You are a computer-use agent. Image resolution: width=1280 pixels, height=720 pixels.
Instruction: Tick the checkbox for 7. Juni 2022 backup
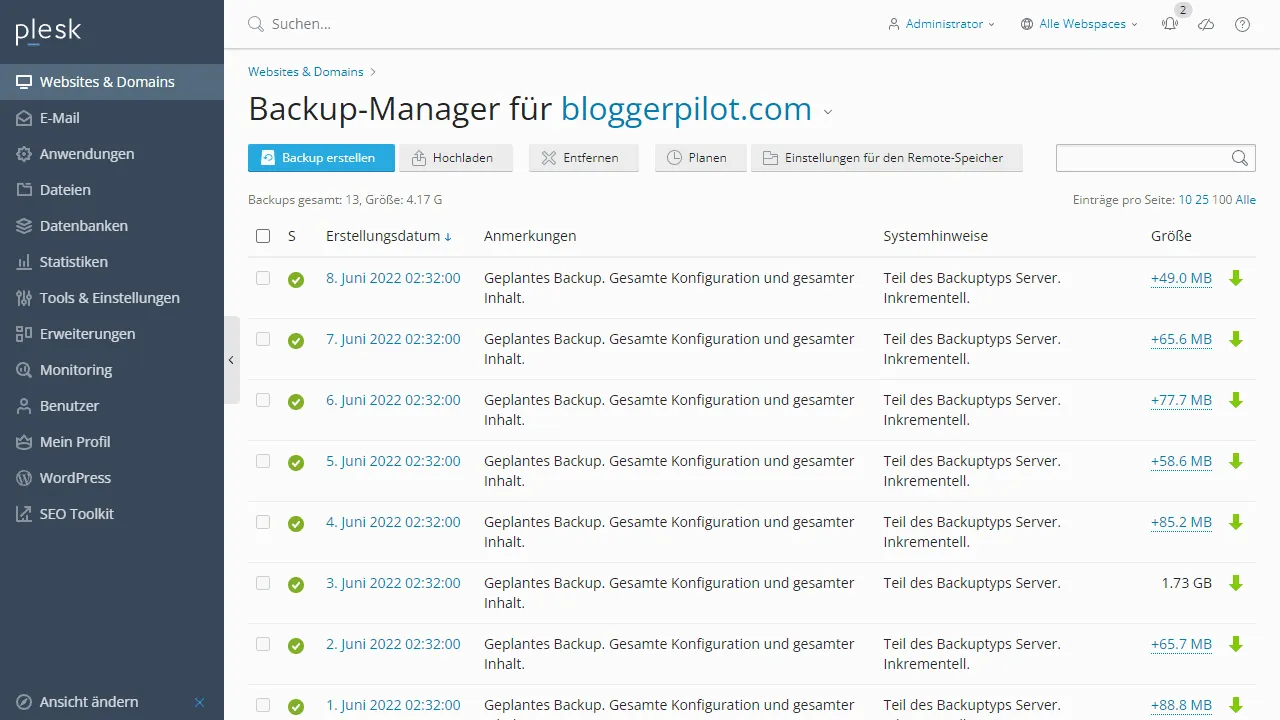[x=263, y=339]
